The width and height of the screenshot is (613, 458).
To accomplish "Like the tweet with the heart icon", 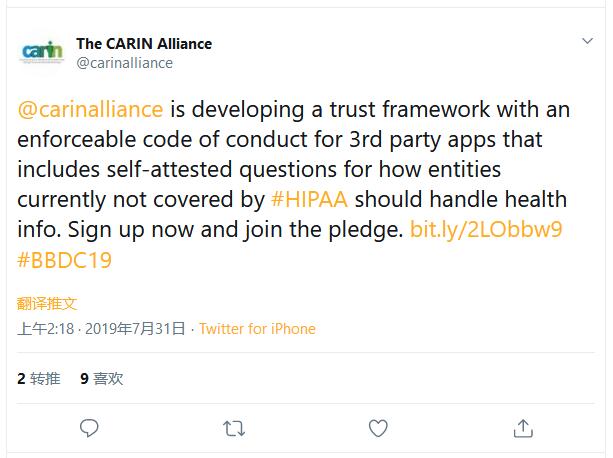I will (x=378, y=428).
